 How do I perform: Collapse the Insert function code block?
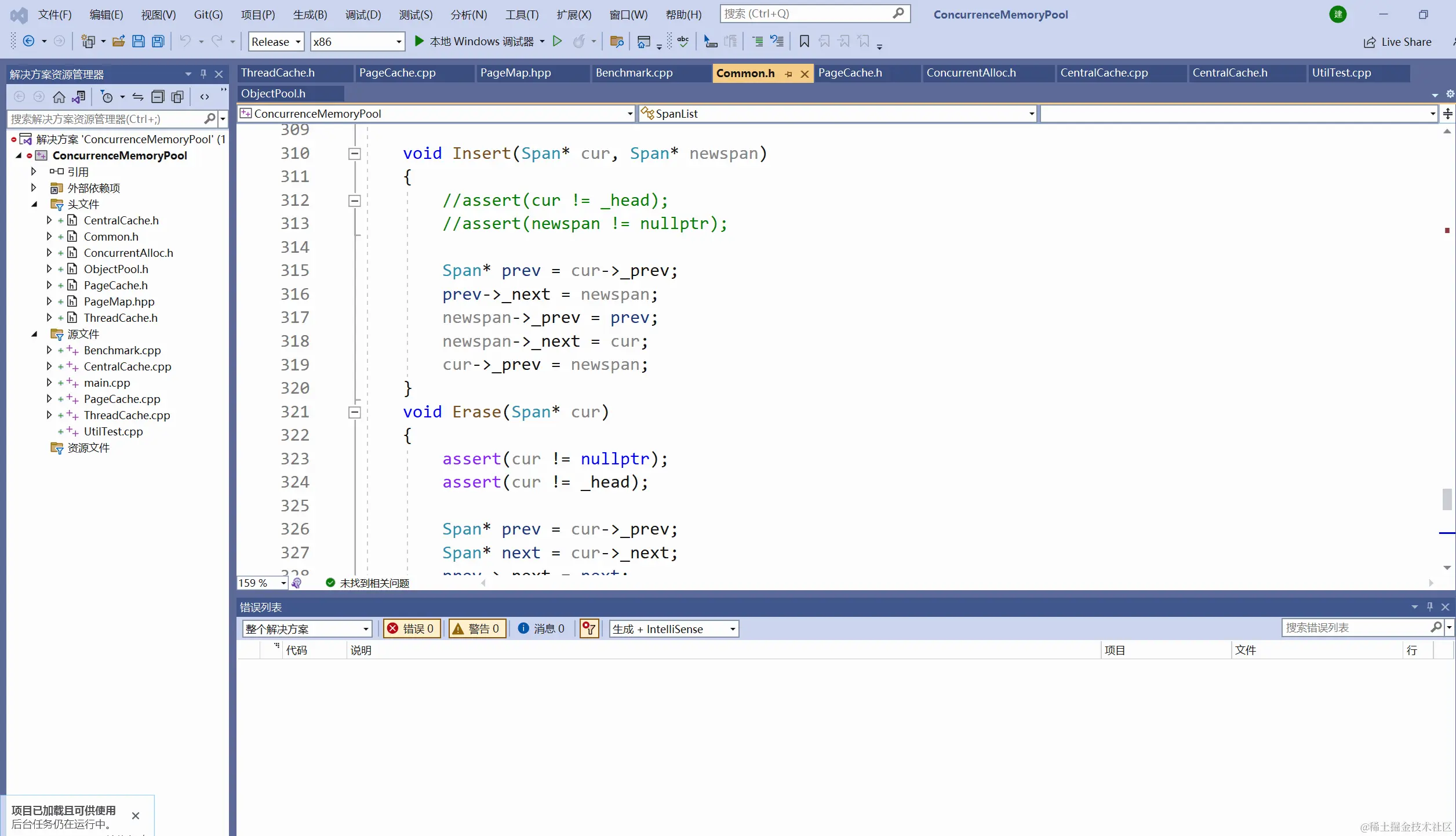pyautogui.click(x=354, y=154)
